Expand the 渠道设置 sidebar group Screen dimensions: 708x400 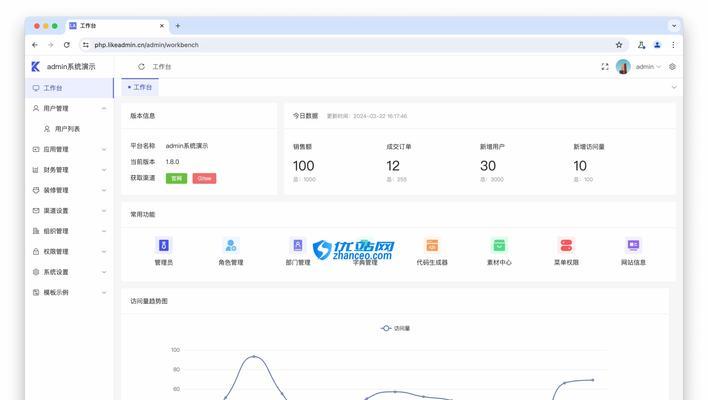[104, 211]
